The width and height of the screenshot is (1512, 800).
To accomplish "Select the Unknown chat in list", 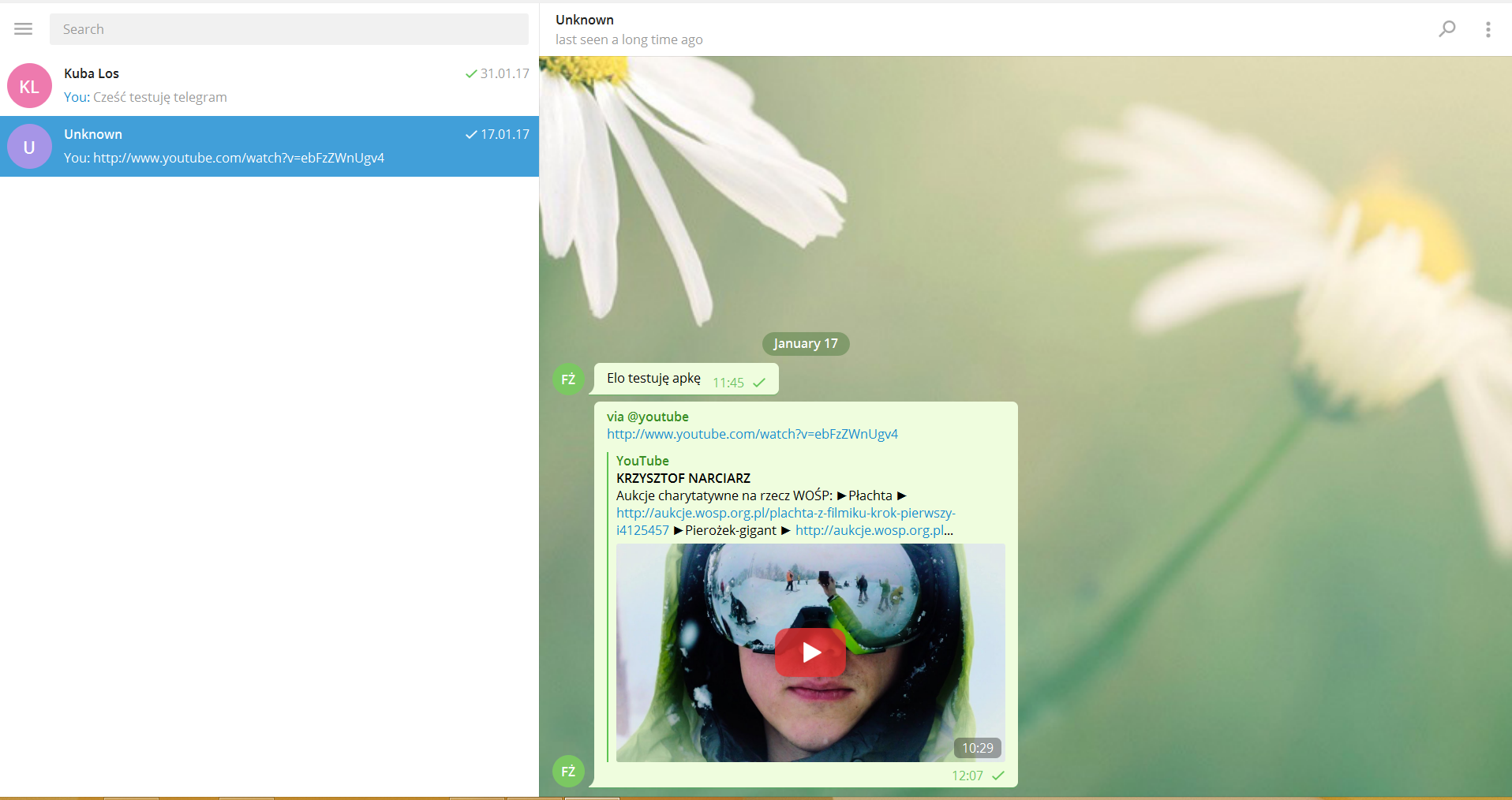I will [269, 146].
